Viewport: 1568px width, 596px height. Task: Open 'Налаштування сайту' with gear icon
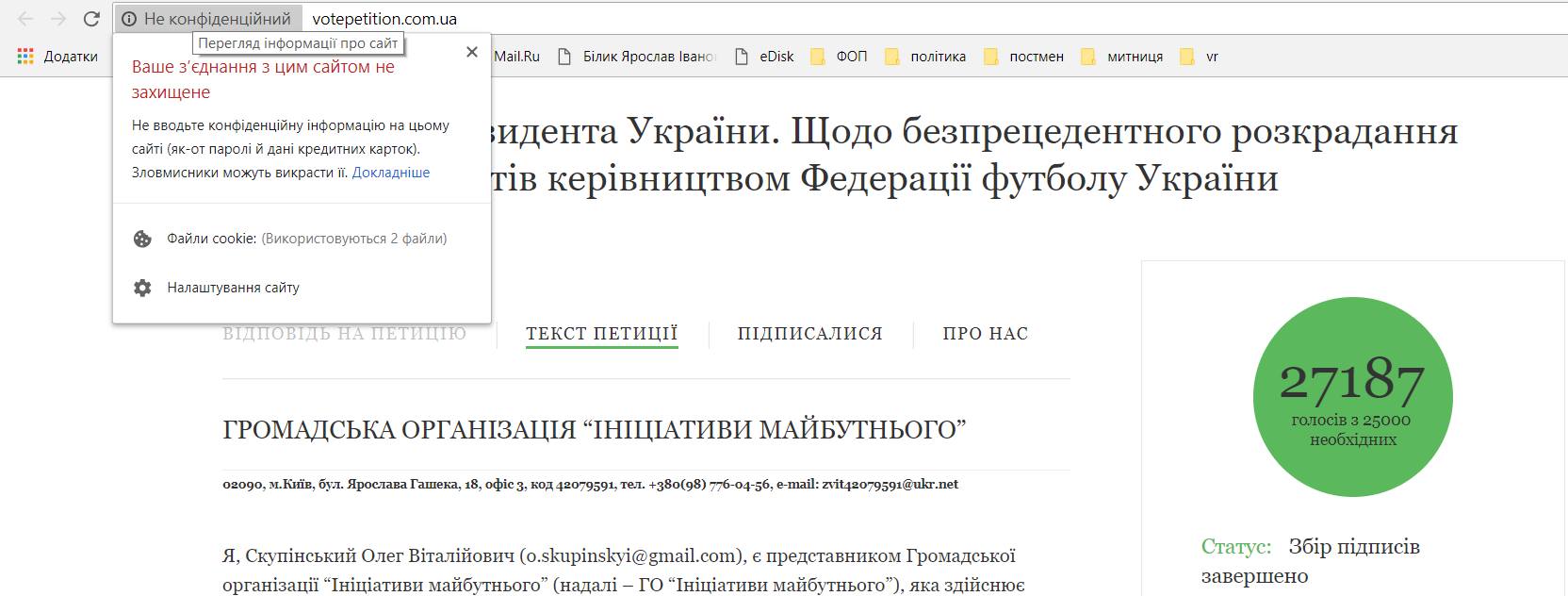pyautogui.click(x=233, y=288)
